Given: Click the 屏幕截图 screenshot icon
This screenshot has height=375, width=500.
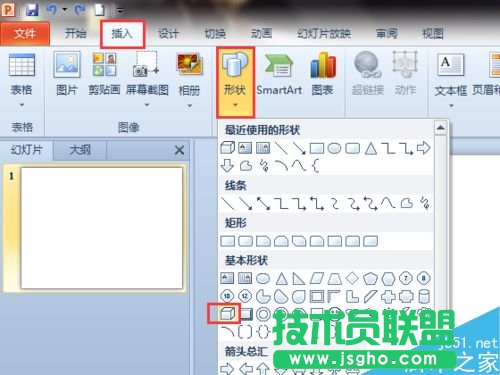Looking at the screenshot, I should [x=146, y=64].
